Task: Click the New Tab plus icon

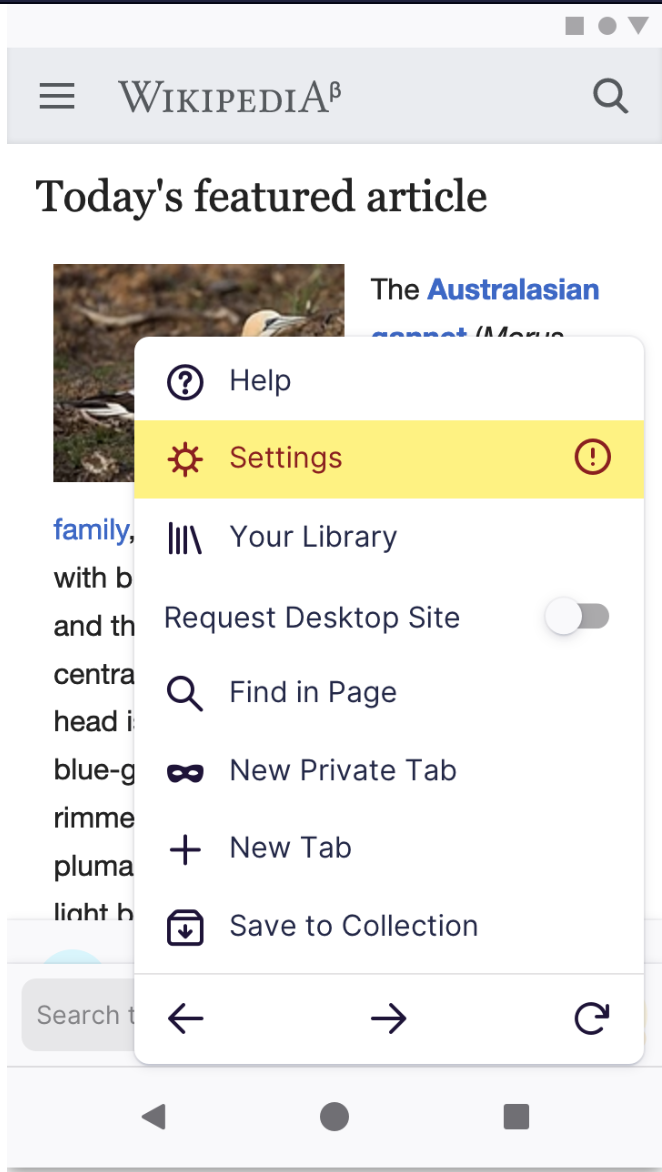Action: point(185,849)
